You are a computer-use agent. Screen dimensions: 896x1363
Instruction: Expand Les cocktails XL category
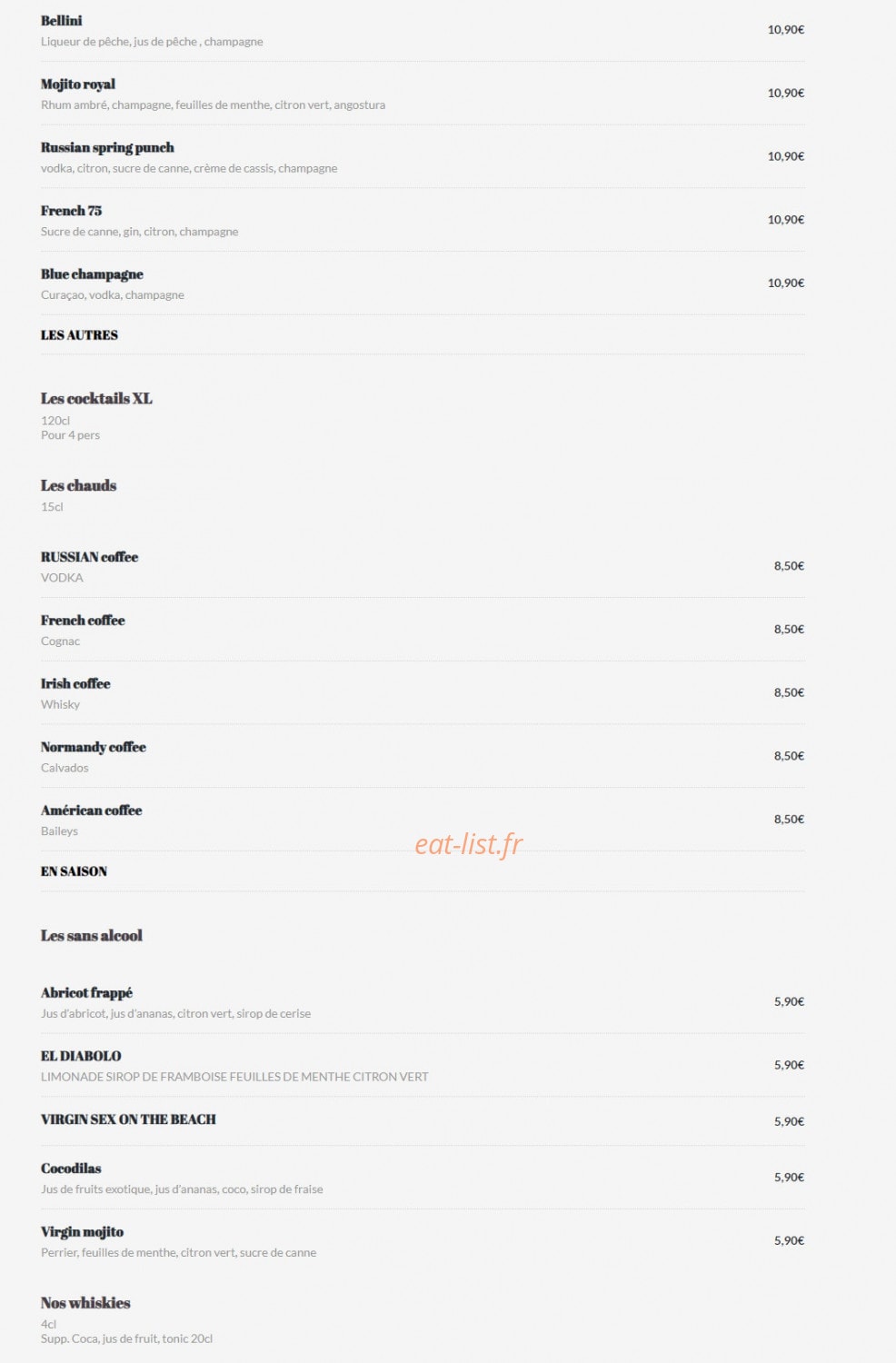96,398
